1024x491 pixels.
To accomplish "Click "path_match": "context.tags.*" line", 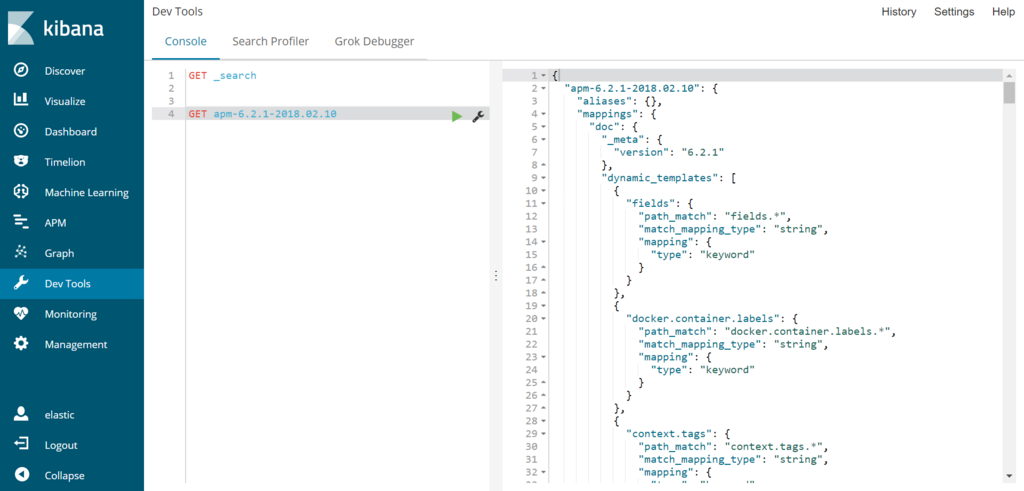I will (x=733, y=447).
